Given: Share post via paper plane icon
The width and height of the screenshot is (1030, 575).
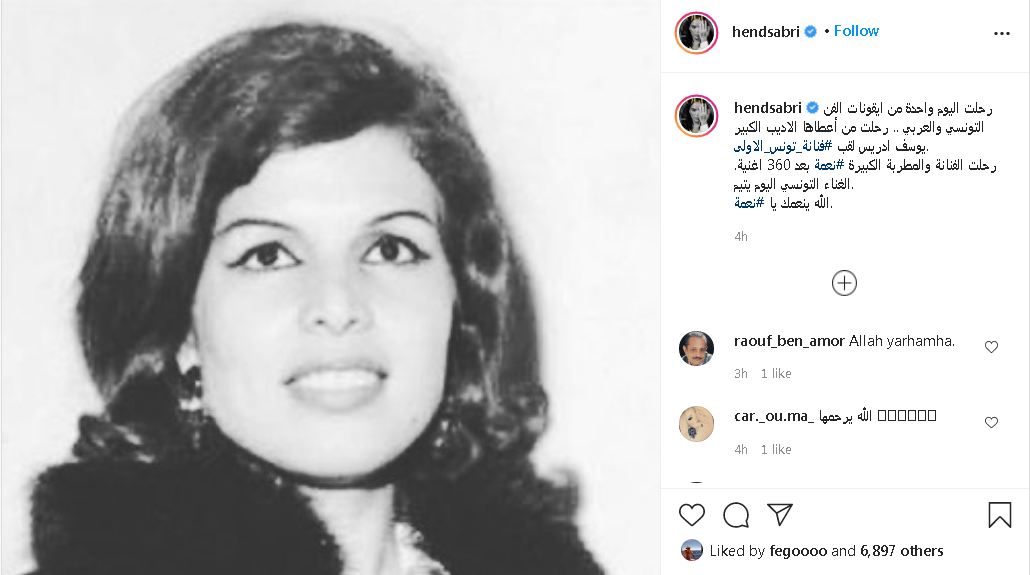Looking at the screenshot, I should pyautogui.click(x=780, y=515).
